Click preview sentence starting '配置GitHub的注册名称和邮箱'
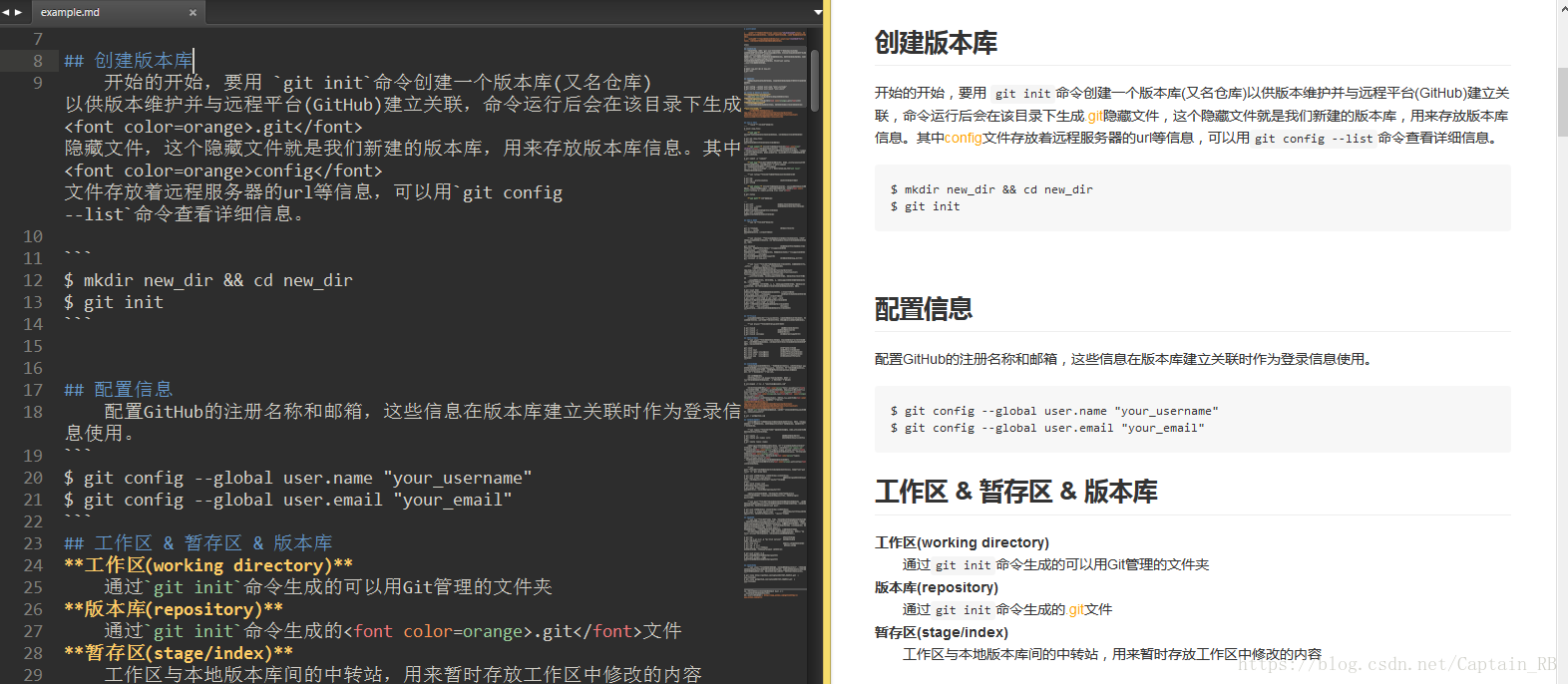 pyautogui.click(x=1124, y=359)
